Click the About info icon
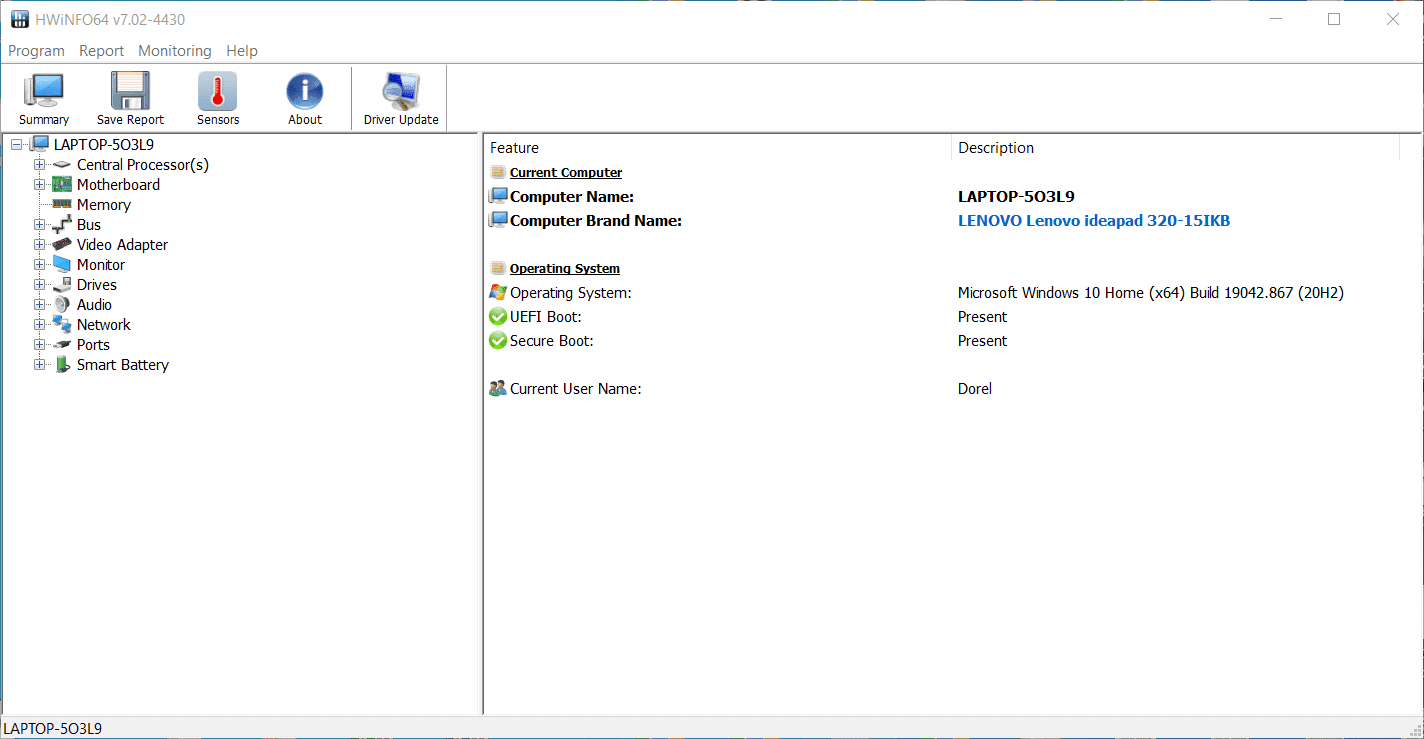 (x=305, y=91)
